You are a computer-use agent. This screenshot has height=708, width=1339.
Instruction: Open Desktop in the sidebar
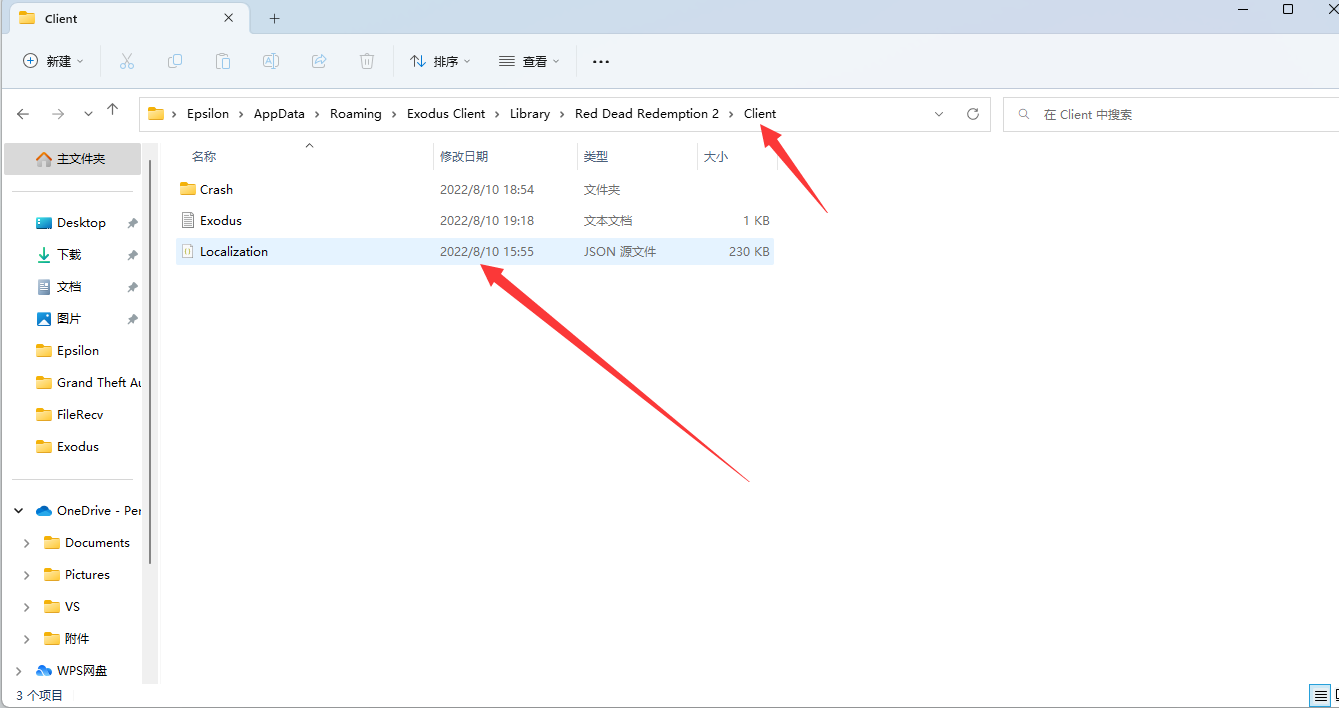[x=81, y=223]
